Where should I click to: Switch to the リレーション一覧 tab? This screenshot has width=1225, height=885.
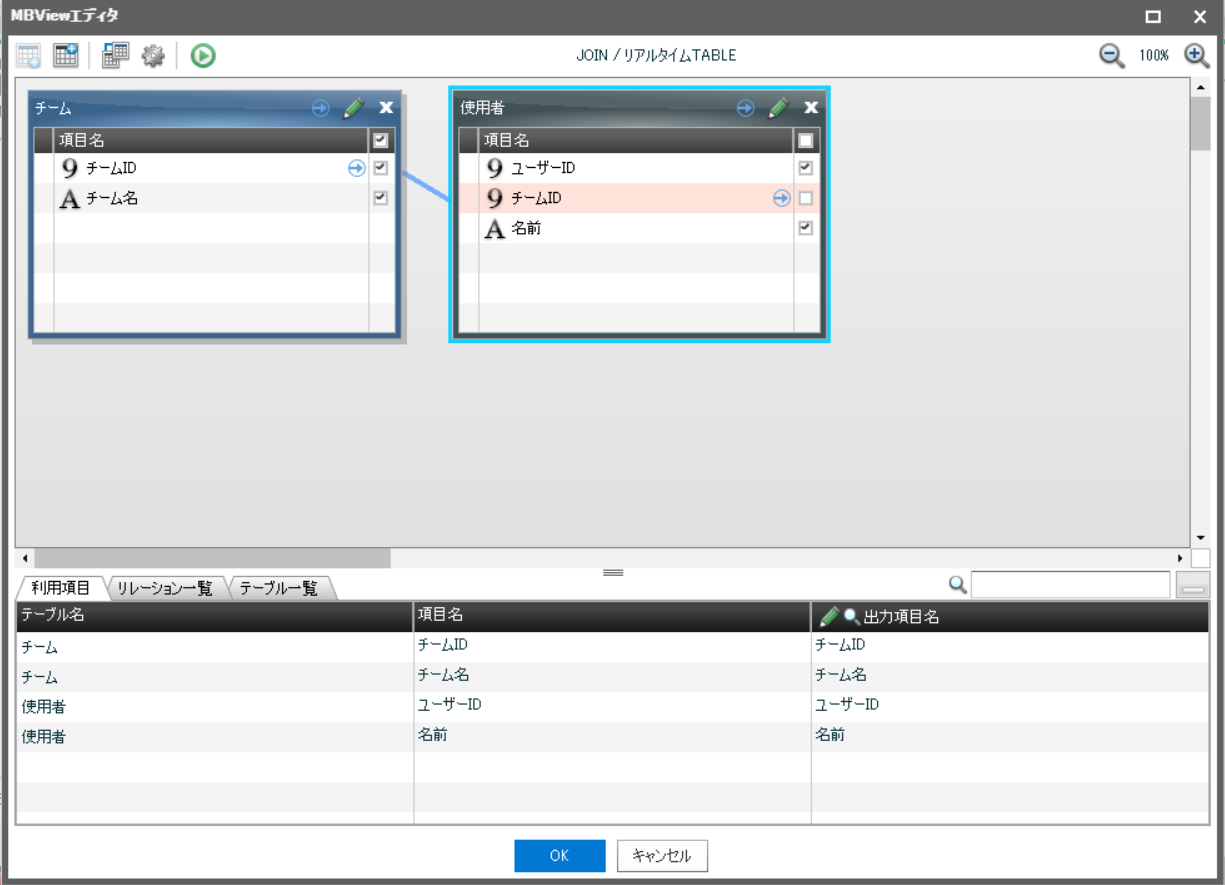(165, 588)
